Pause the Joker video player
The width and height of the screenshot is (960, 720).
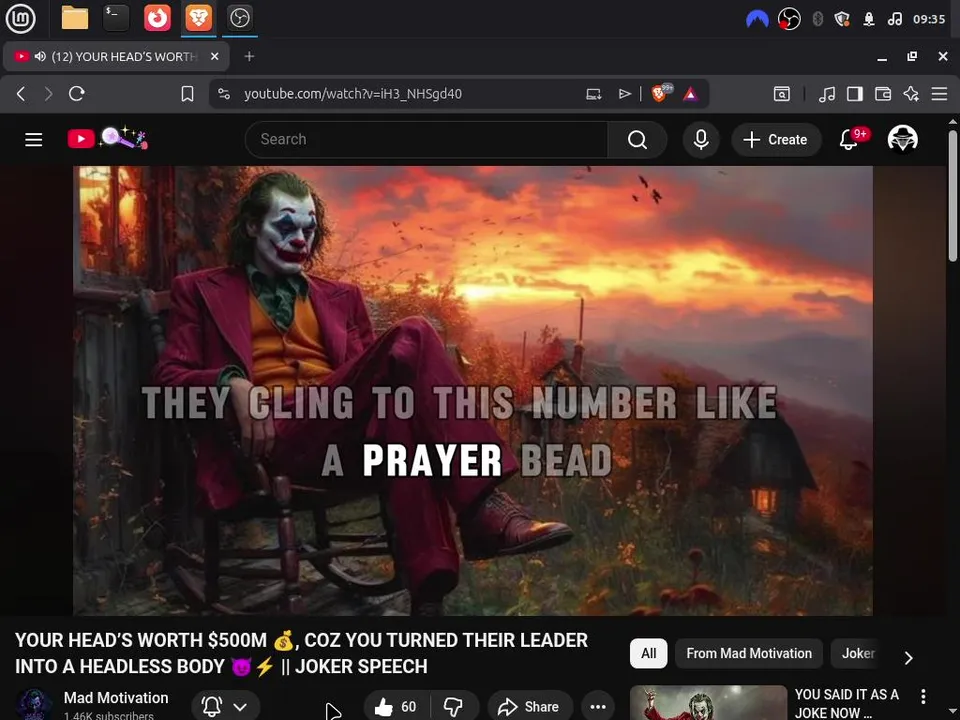473,391
